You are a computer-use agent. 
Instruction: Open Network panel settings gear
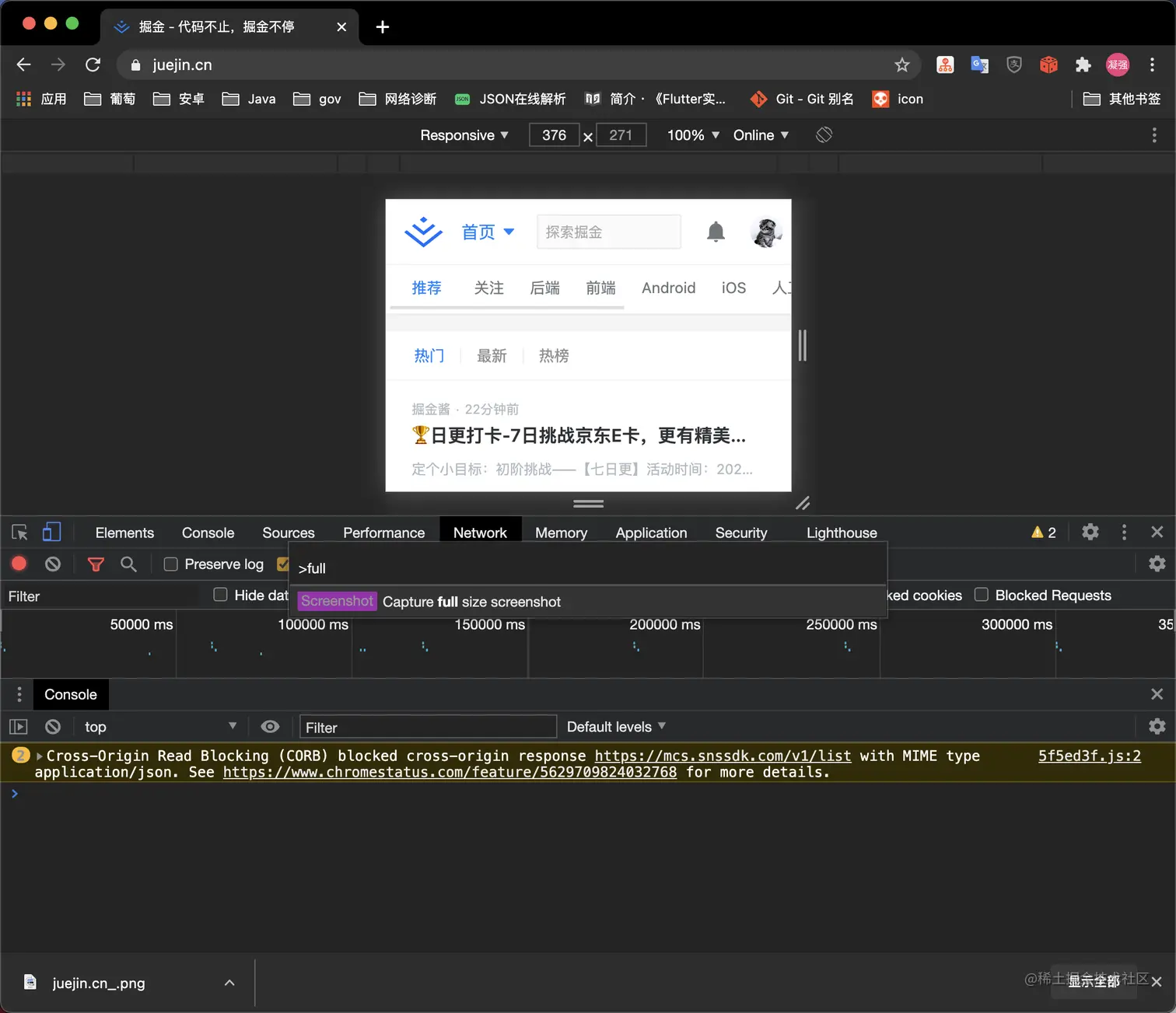[1157, 564]
